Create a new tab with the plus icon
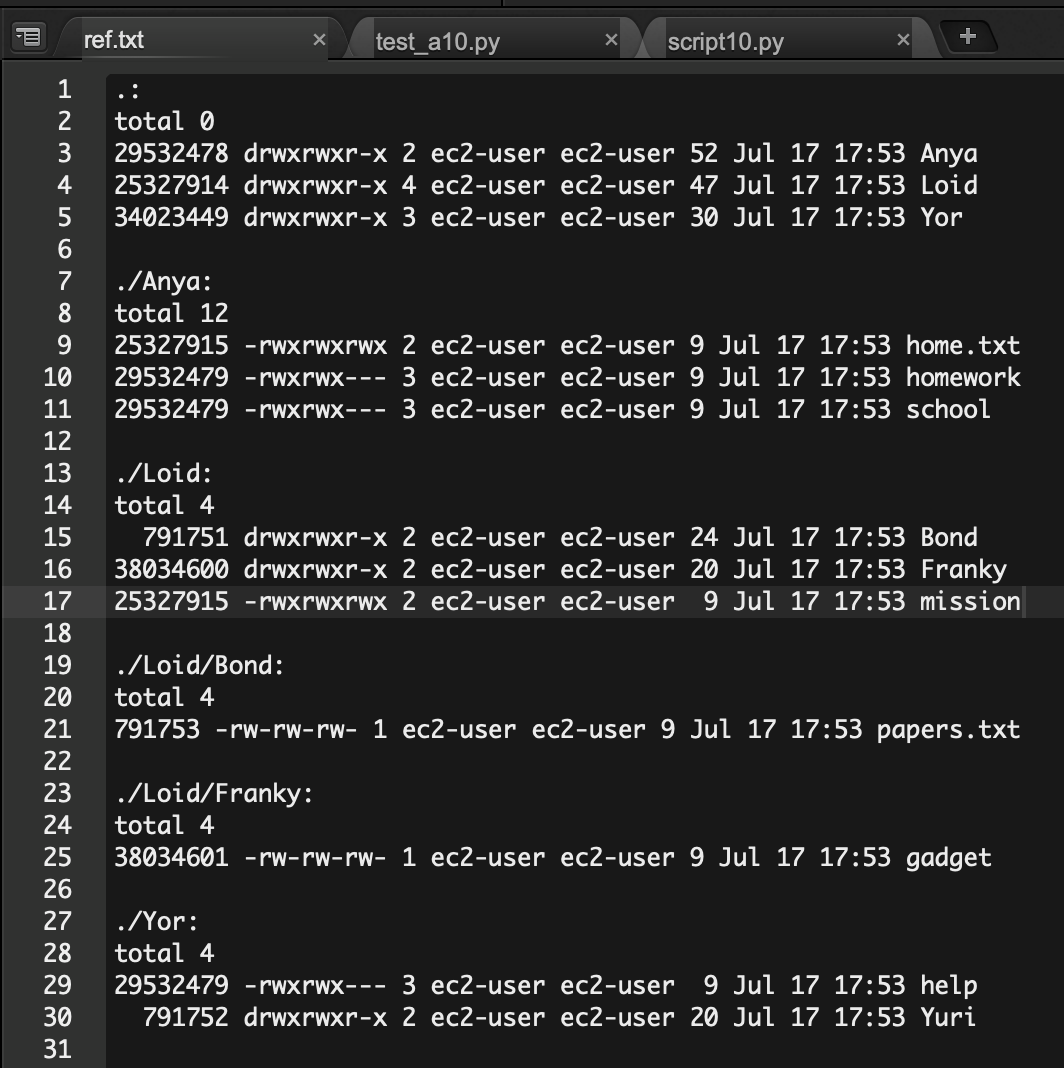Viewport: 1064px width, 1068px height. tap(968, 37)
